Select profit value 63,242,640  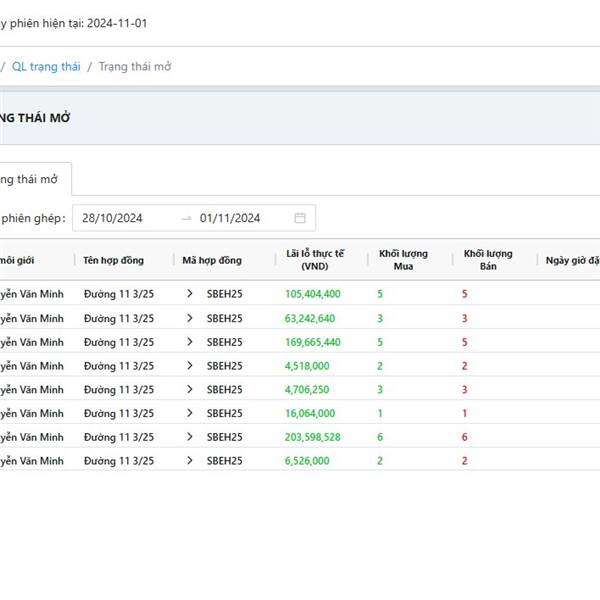[310, 318]
